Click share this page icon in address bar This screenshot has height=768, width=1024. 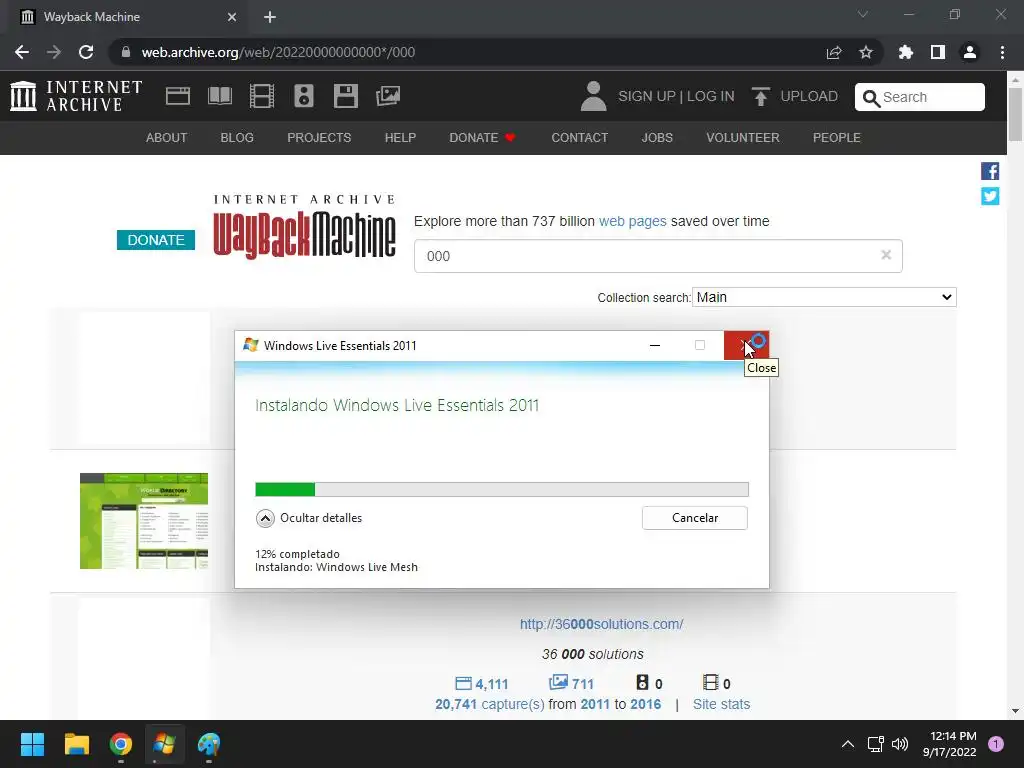pos(834,52)
